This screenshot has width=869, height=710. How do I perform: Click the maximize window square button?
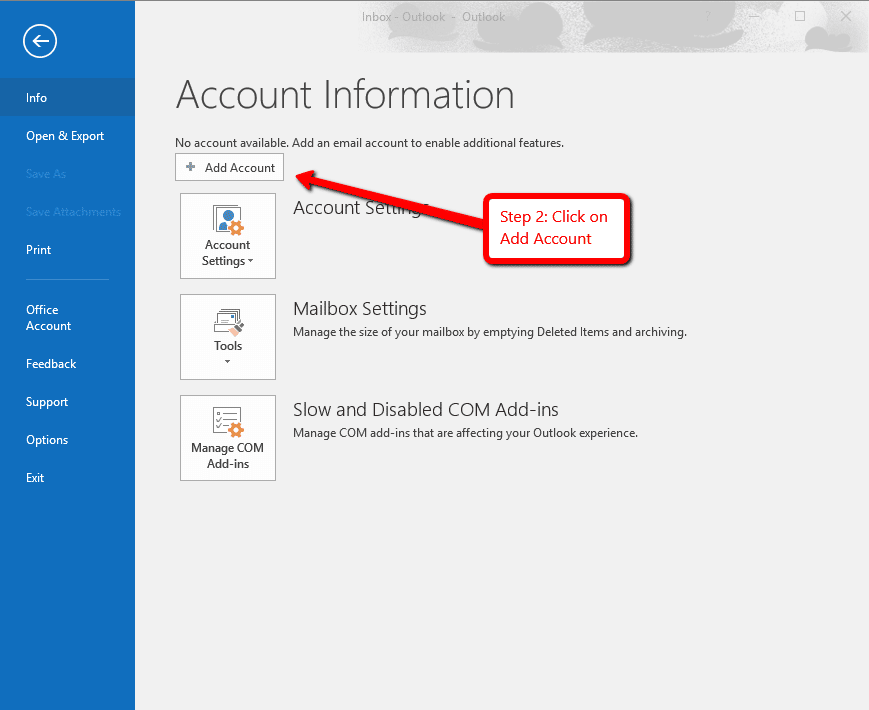[800, 17]
